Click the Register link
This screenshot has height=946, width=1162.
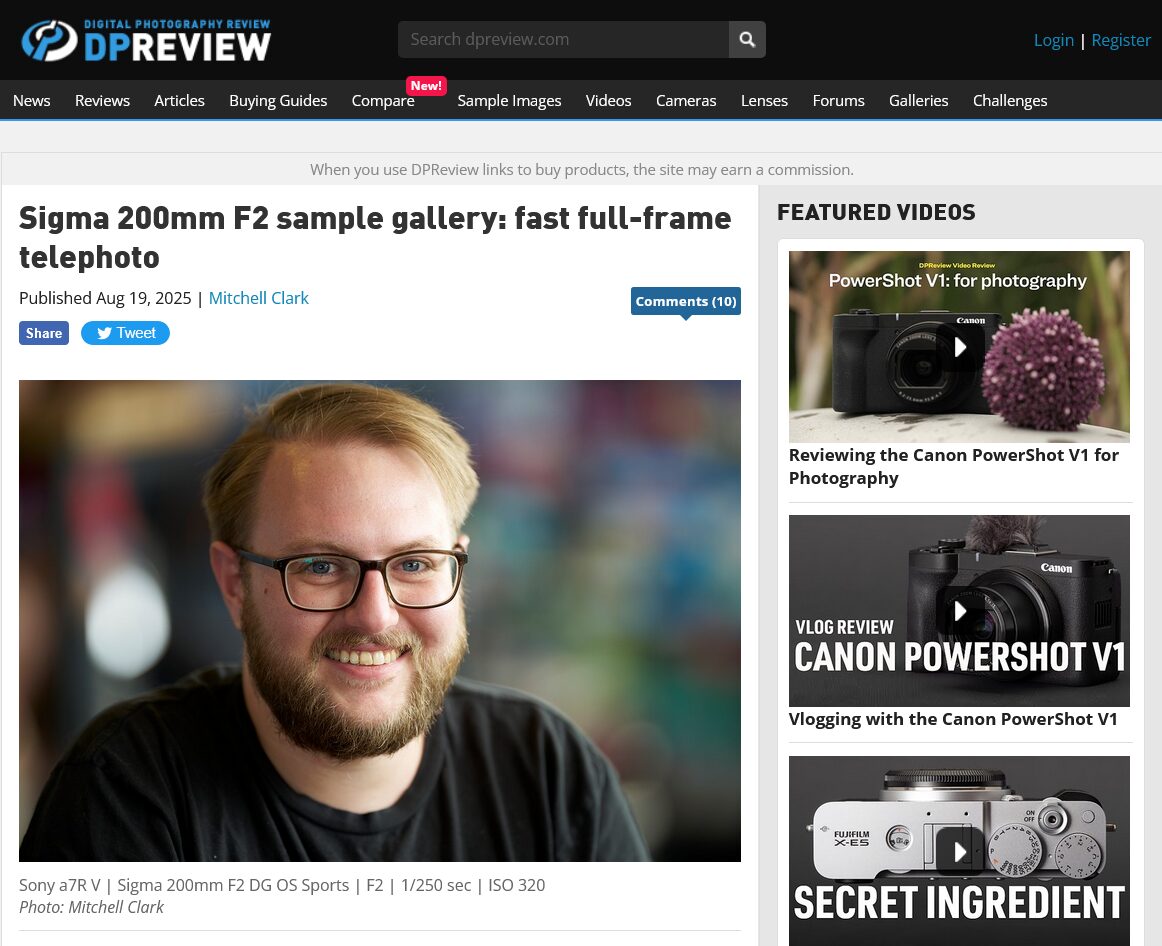point(1120,41)
